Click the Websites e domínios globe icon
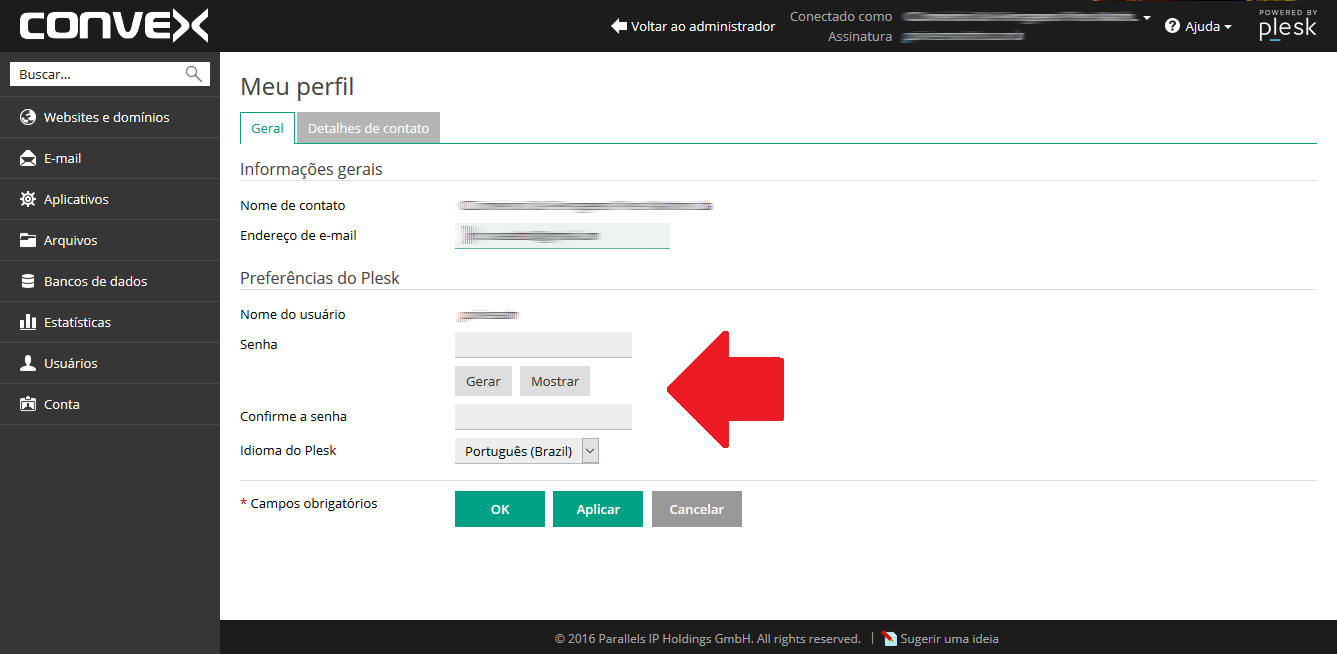 [x=28, y=117]
